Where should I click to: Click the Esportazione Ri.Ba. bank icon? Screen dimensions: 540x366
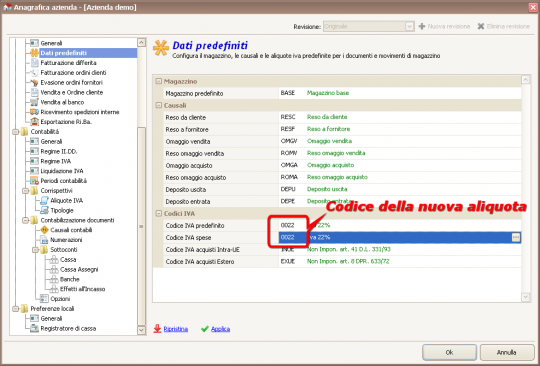[34, 122]
